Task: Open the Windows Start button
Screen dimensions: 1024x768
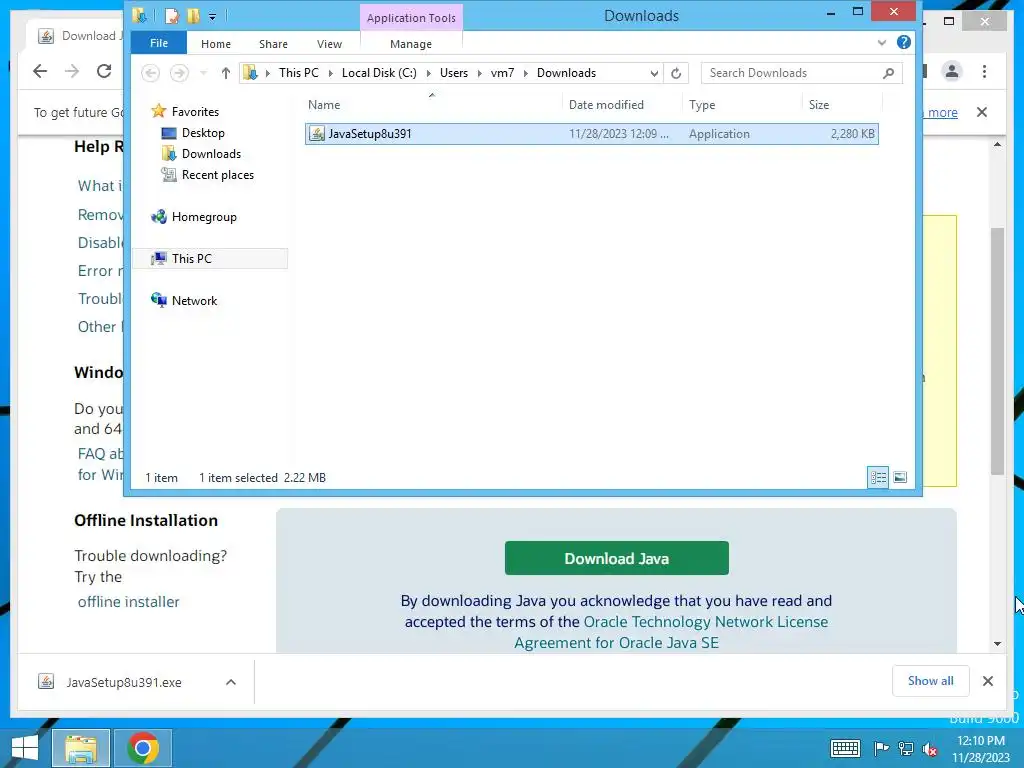Action: (x=24, y=748)
